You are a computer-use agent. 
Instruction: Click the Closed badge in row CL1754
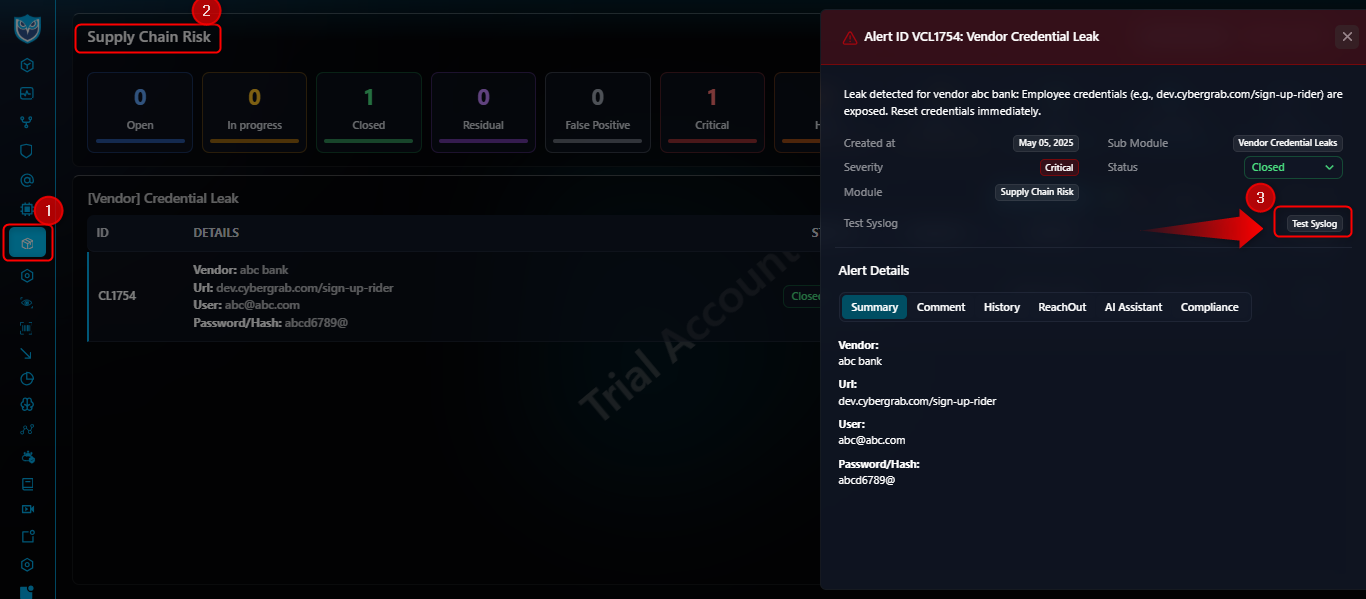[x=802, y=296]
